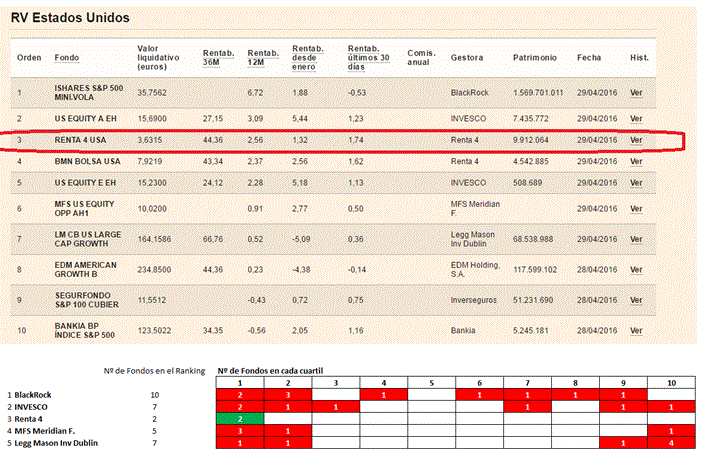The width and height of the screenshot is (701, 455).
Task: Click the Fecha column header
Action: tap(589, 58)
